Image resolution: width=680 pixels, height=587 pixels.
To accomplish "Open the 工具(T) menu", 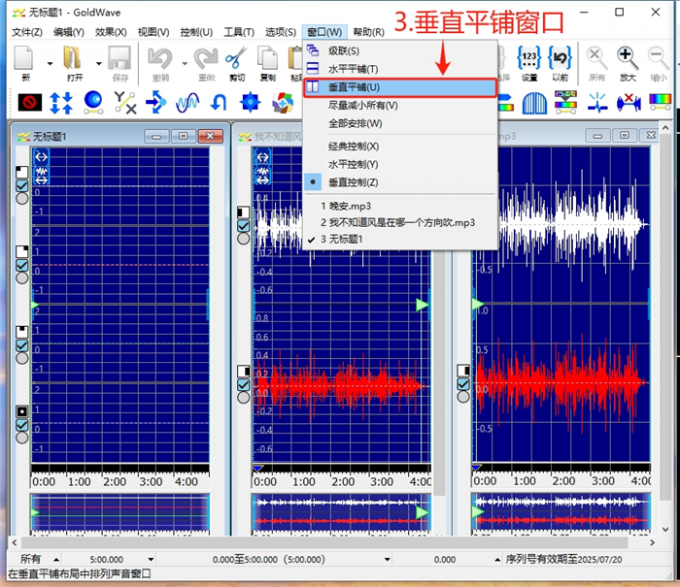I will [239, 32].
